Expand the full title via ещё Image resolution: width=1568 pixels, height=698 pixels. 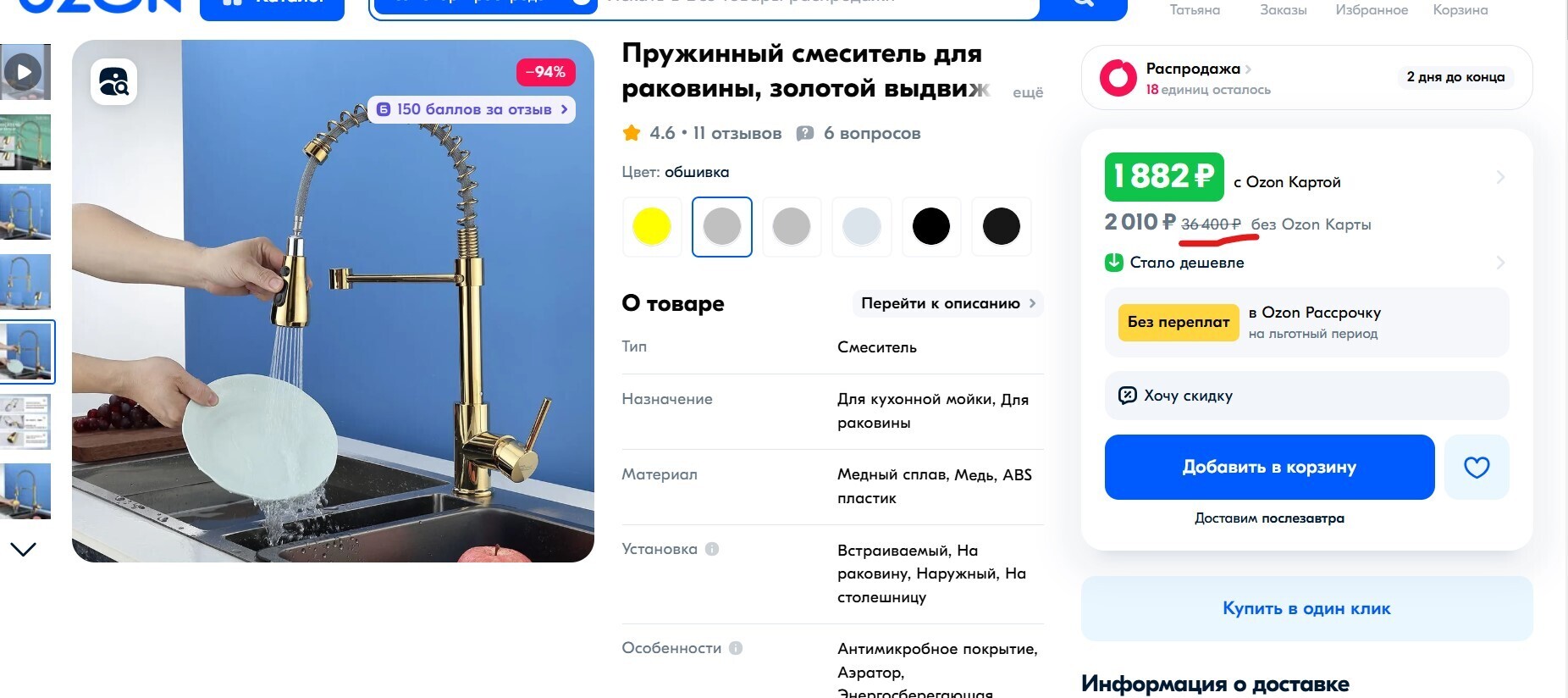tap(1028, 92)
